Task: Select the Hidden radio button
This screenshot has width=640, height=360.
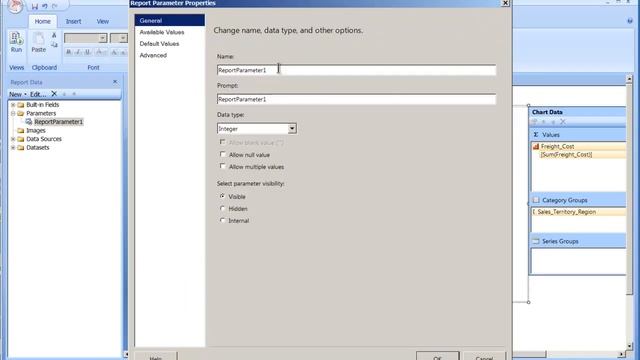Action: click(222, 209)
